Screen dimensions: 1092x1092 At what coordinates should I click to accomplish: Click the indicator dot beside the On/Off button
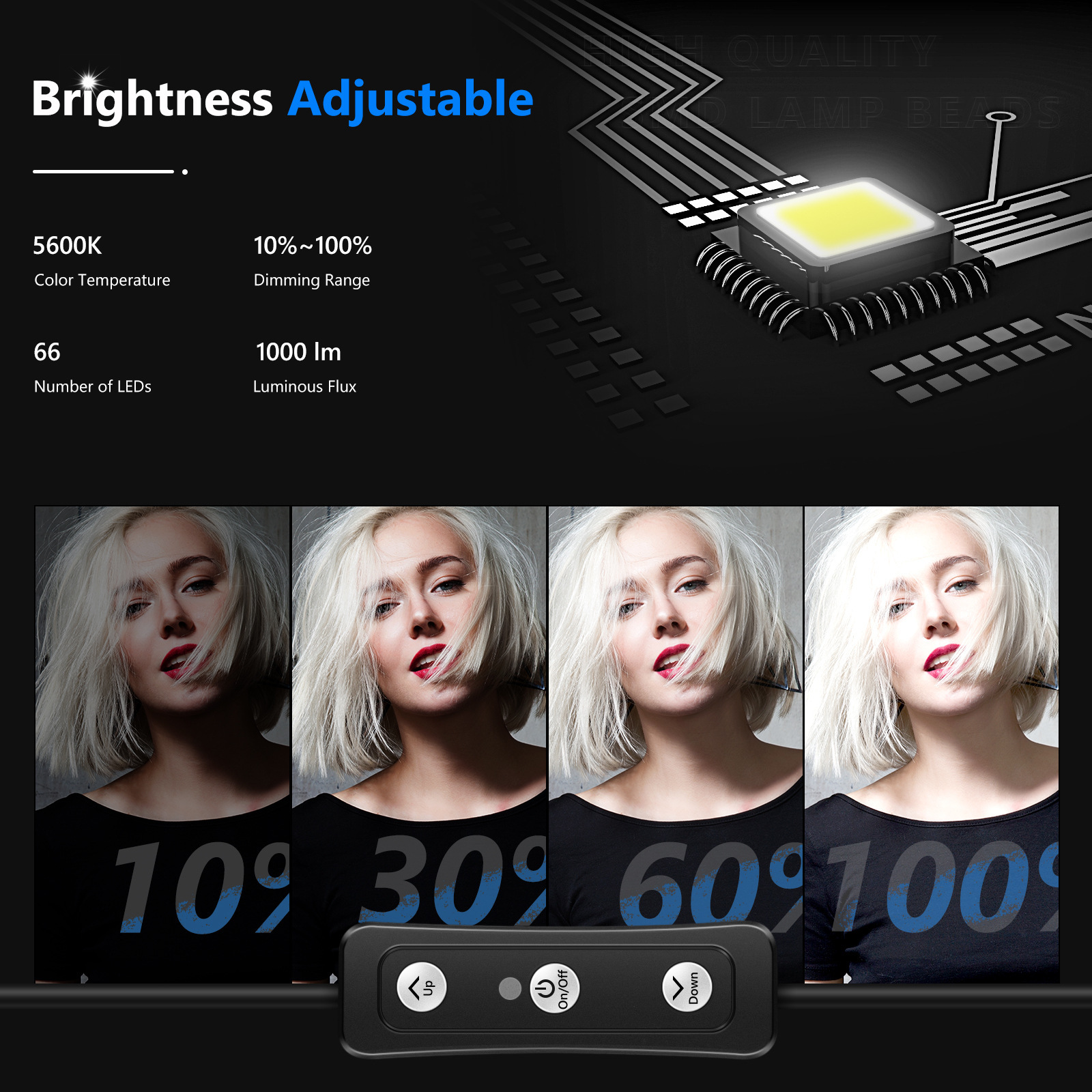pos(510,988)
